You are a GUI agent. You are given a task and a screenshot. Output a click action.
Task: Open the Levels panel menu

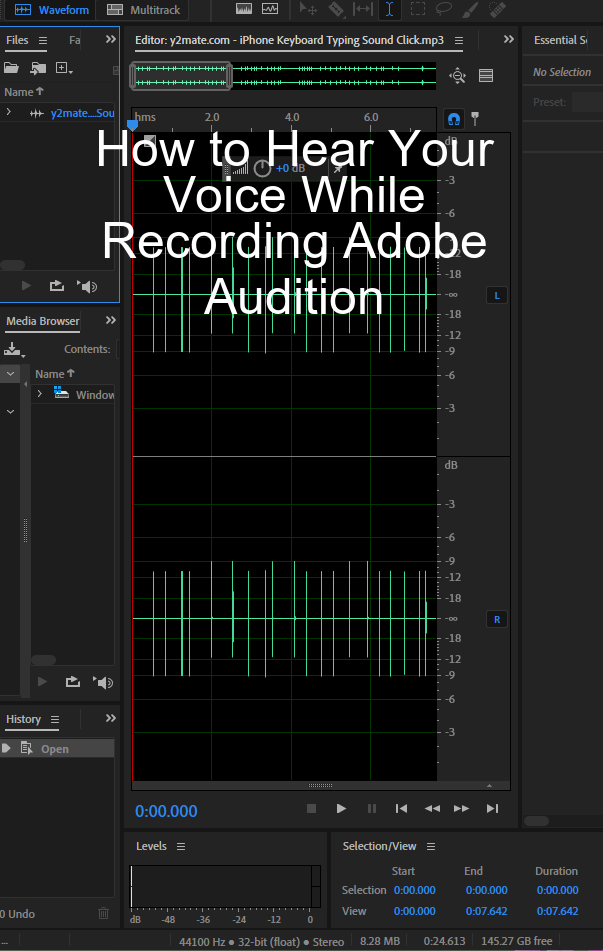181,846
